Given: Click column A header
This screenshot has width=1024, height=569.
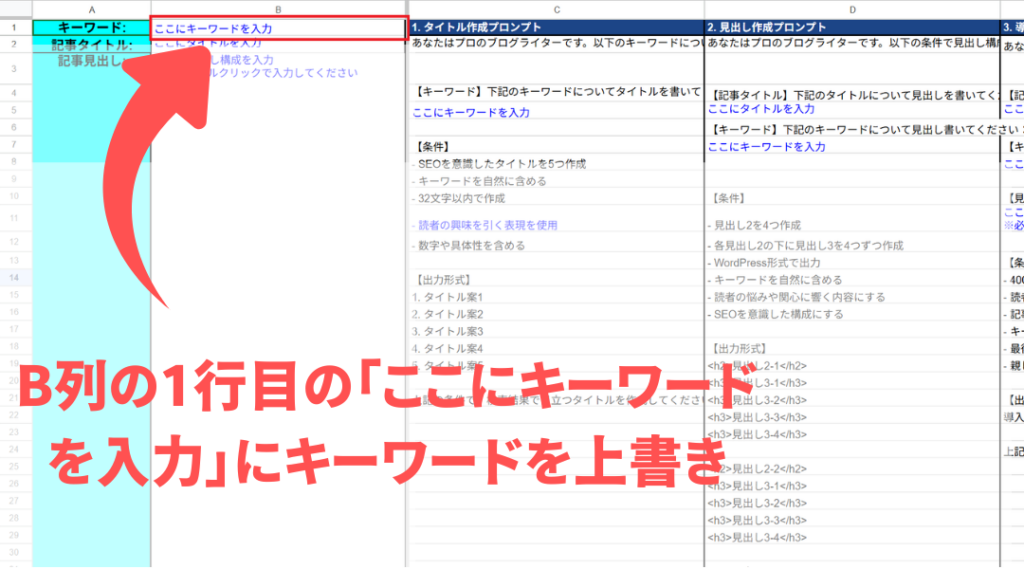Looking at the screenshot, I should coord(92,9).
